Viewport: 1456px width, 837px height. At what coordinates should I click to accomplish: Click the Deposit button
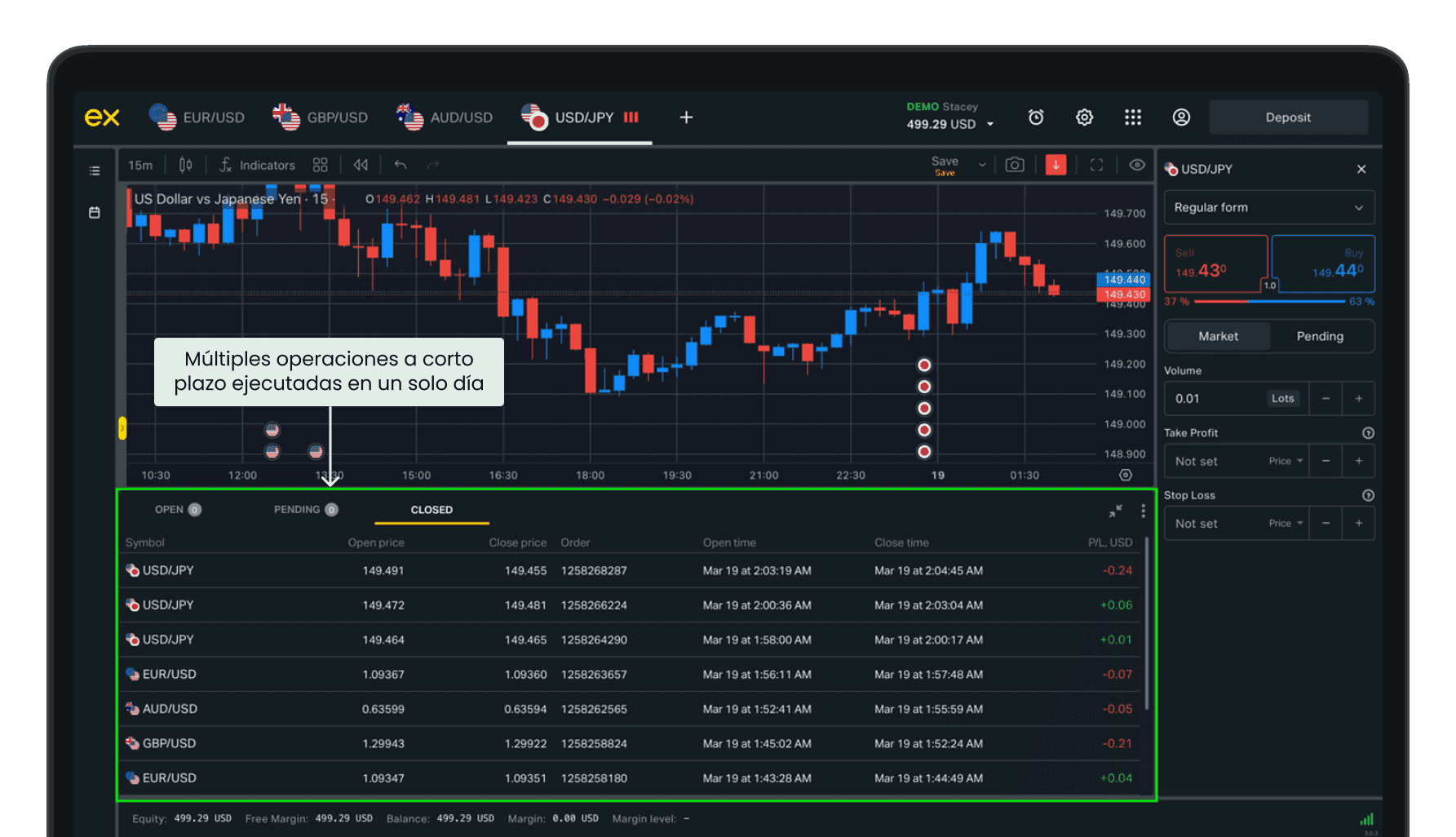[1288, 117]
